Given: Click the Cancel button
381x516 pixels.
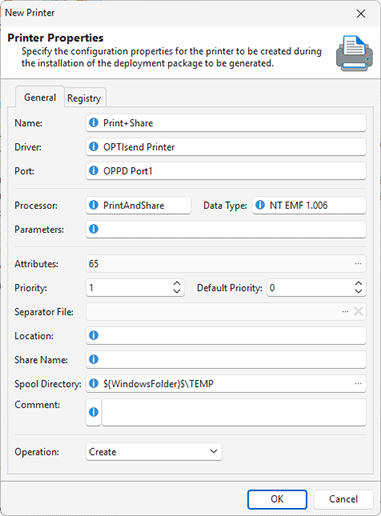Looking at the screenshot, I should pyautogui.click(x=343, y=499).
